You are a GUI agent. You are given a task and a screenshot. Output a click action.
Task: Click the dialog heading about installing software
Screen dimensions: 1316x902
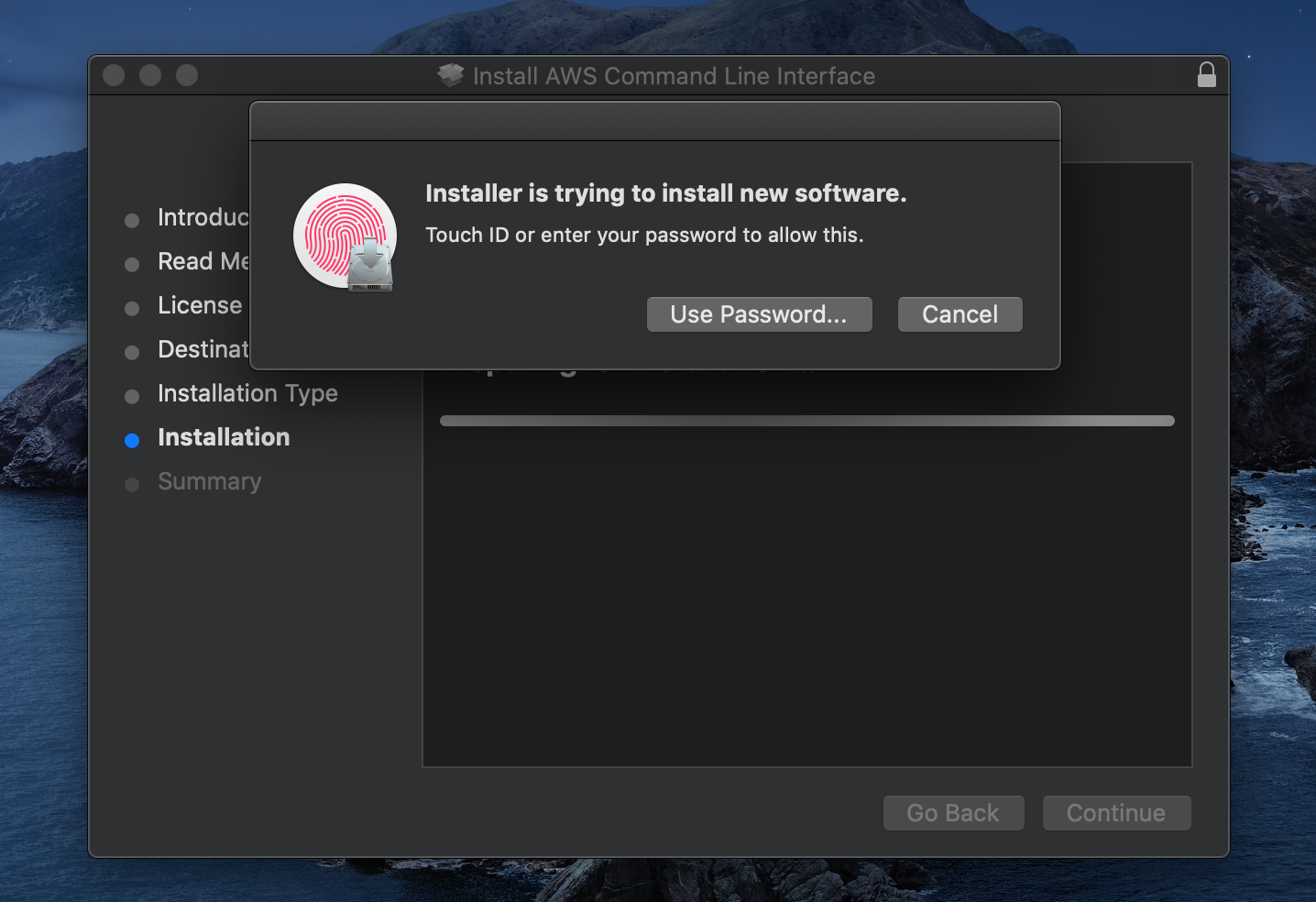click(x=665, y=193)
